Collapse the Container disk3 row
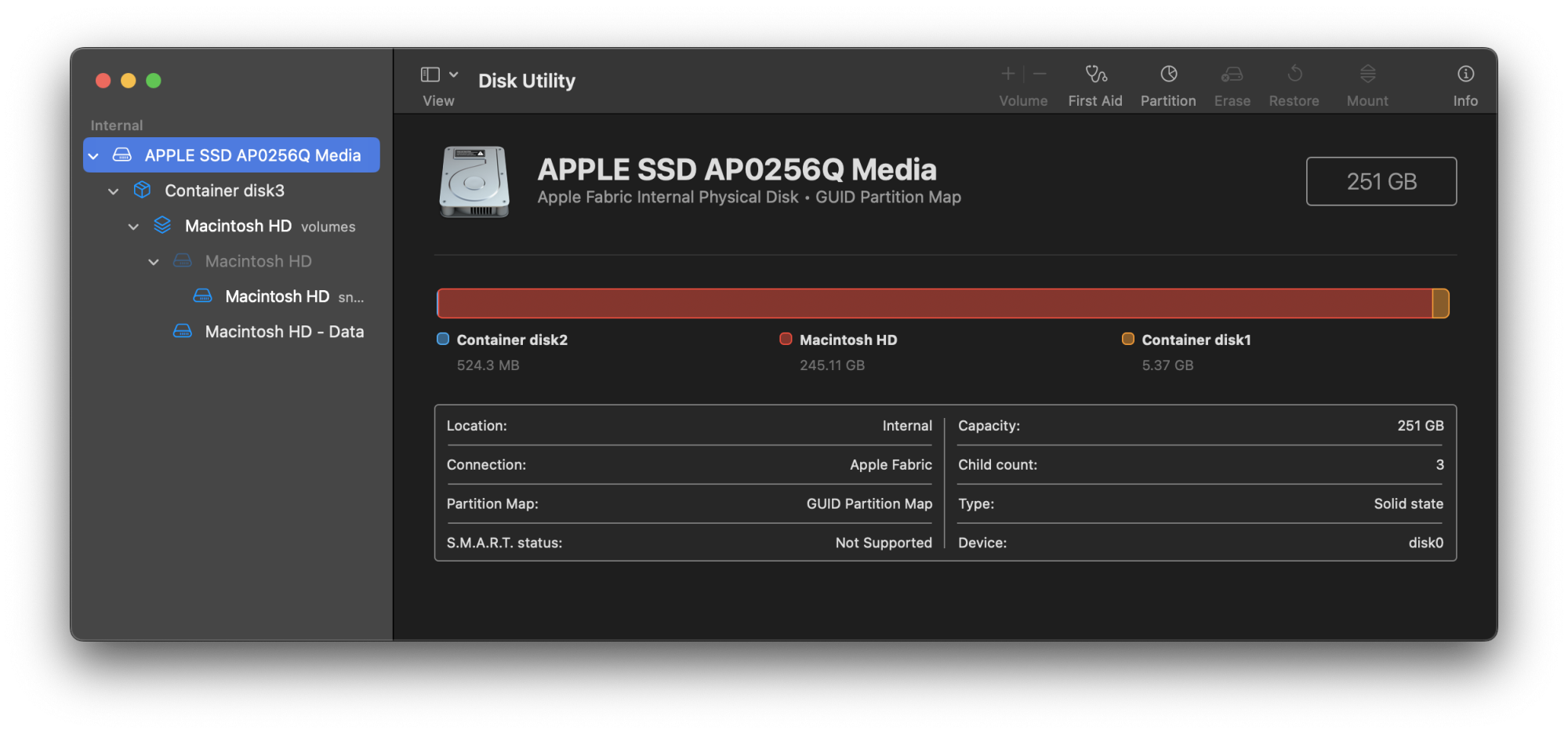The image size is (1568, 734). (114, 191)
